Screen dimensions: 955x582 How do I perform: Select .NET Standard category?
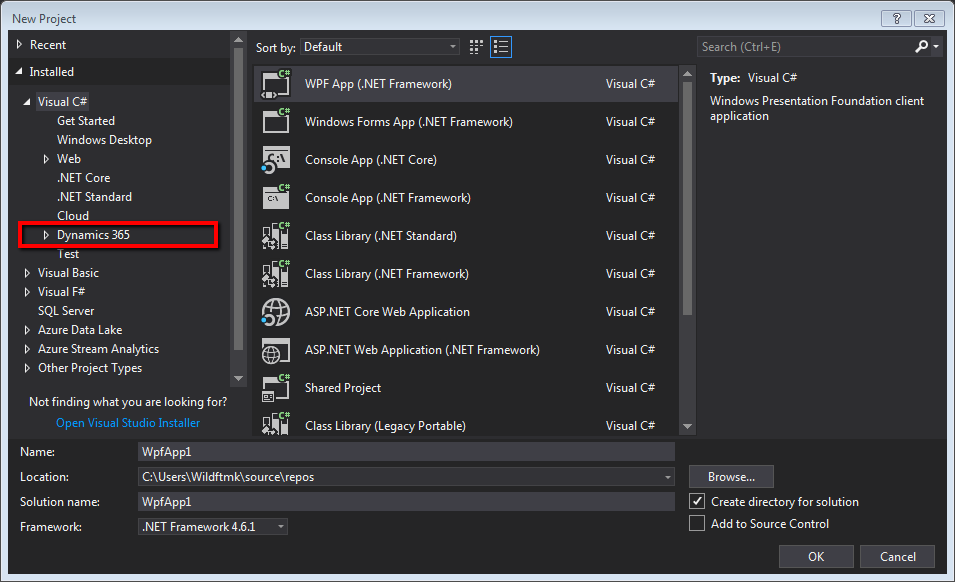coord(94,197)
